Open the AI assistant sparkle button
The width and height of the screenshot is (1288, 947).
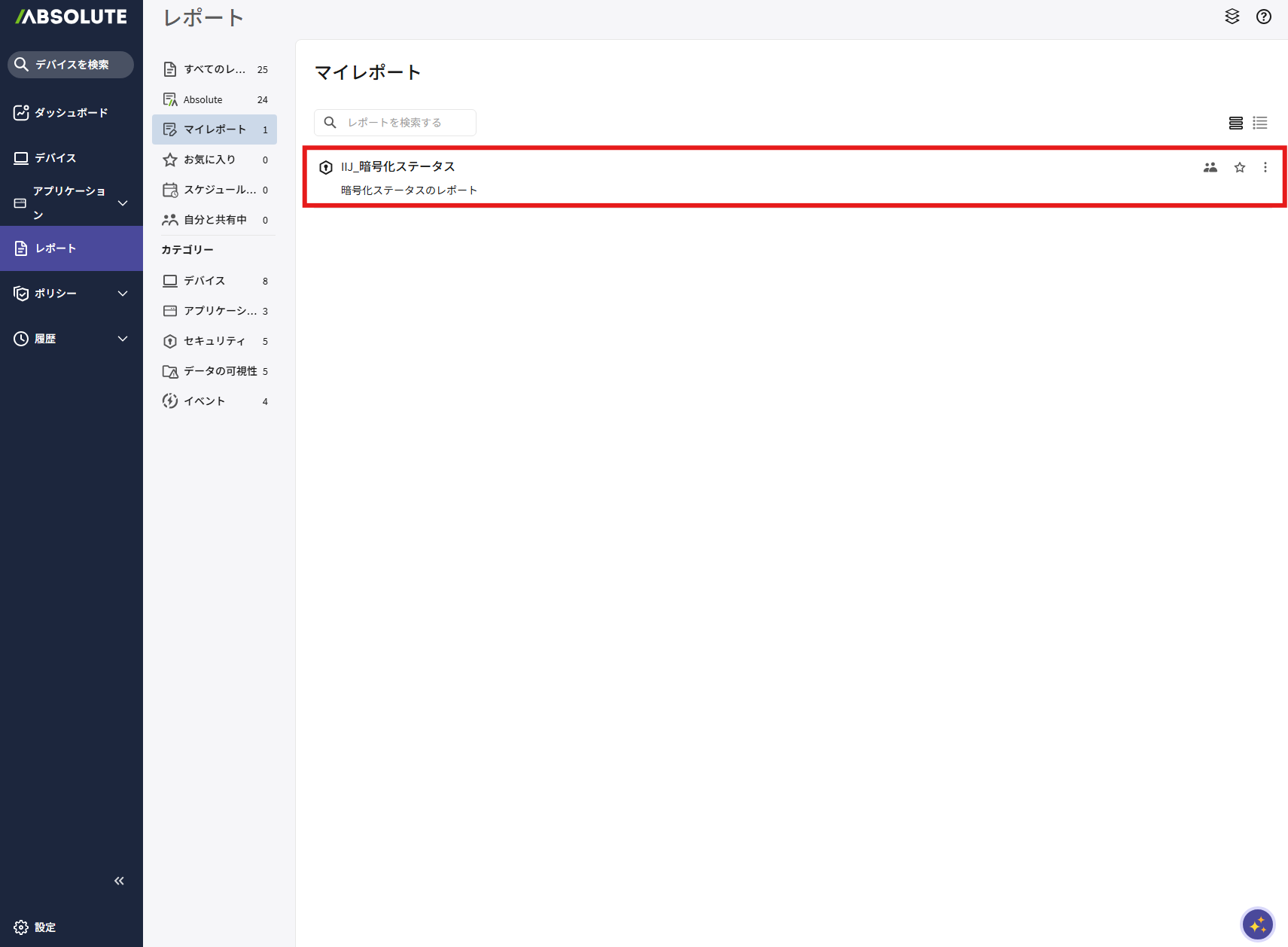point(1256,924)
